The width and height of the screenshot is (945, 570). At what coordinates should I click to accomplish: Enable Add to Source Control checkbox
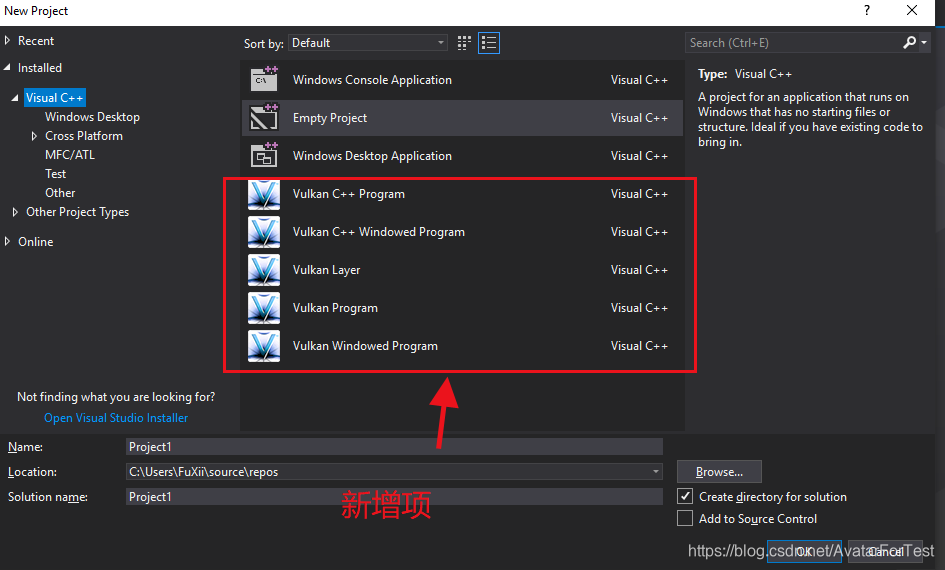[685, 518]
